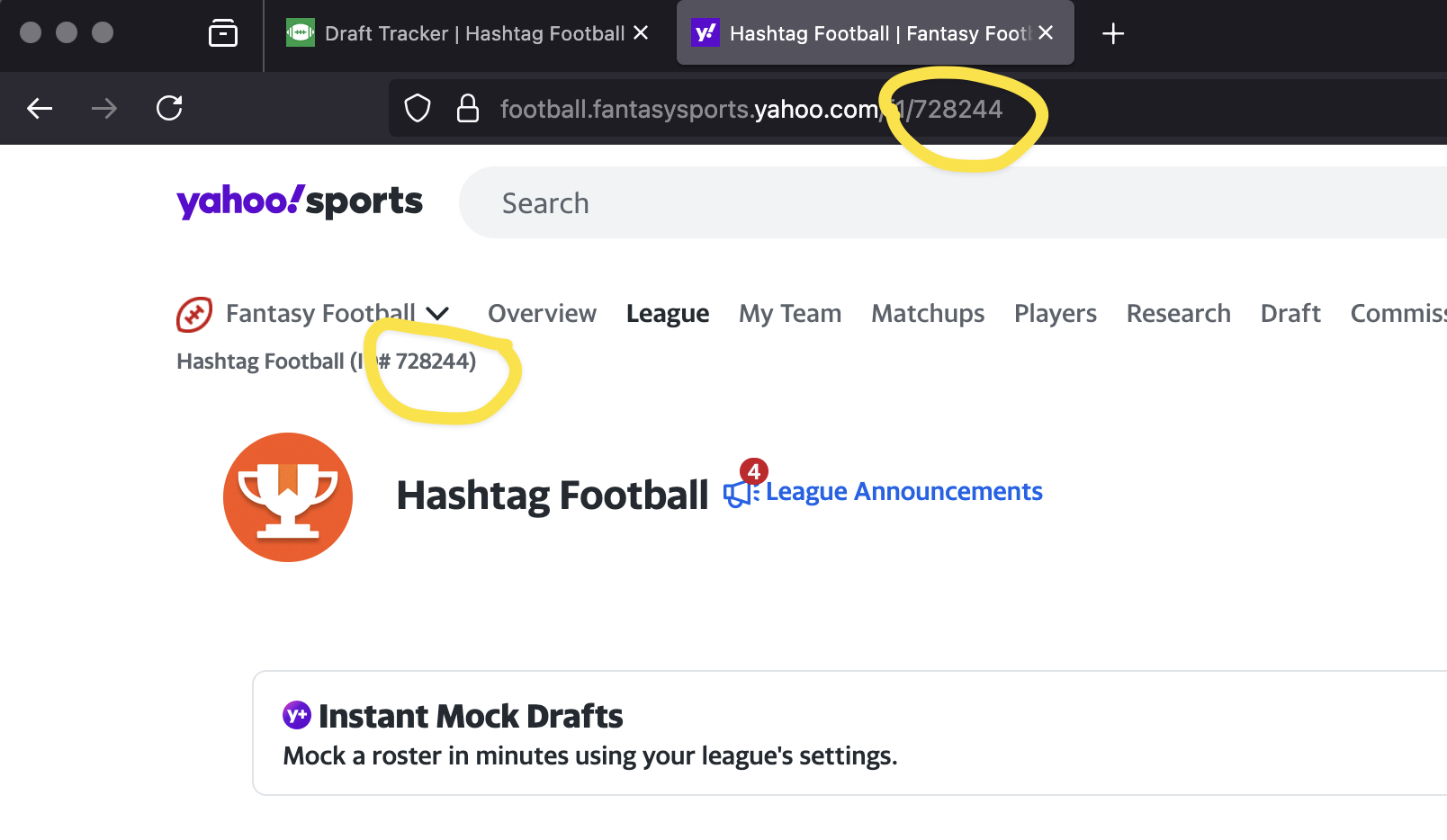
Task: Click the Yahoo Sports logo
Action: coord(300,201)
